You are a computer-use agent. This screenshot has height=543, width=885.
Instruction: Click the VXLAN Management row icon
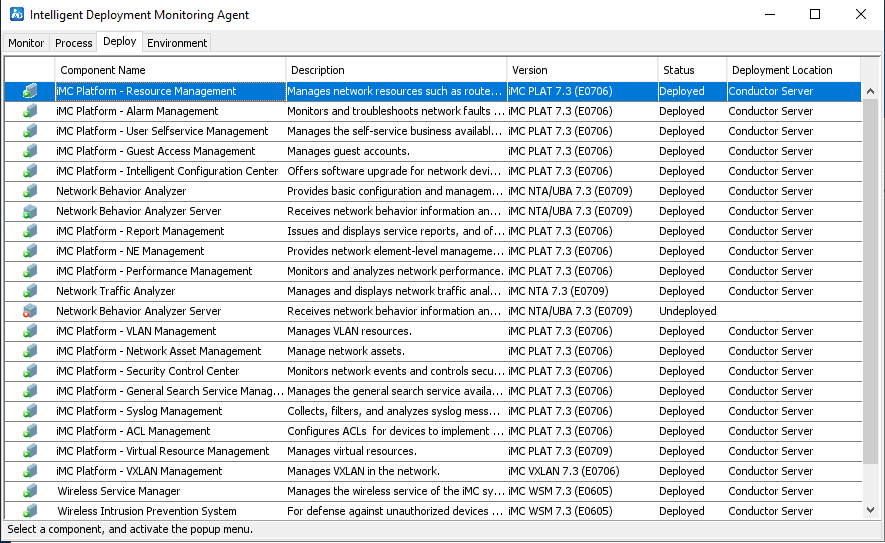click(30, 471)
